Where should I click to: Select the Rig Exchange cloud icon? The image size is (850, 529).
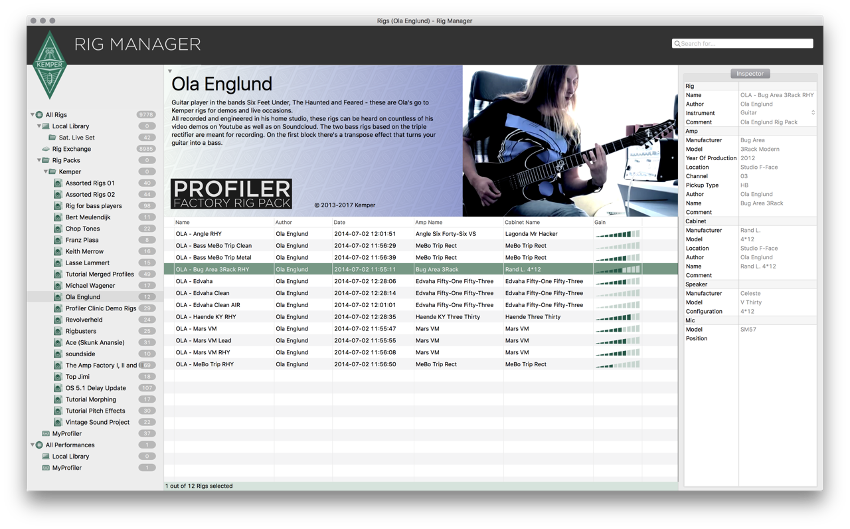pos(46,149)
